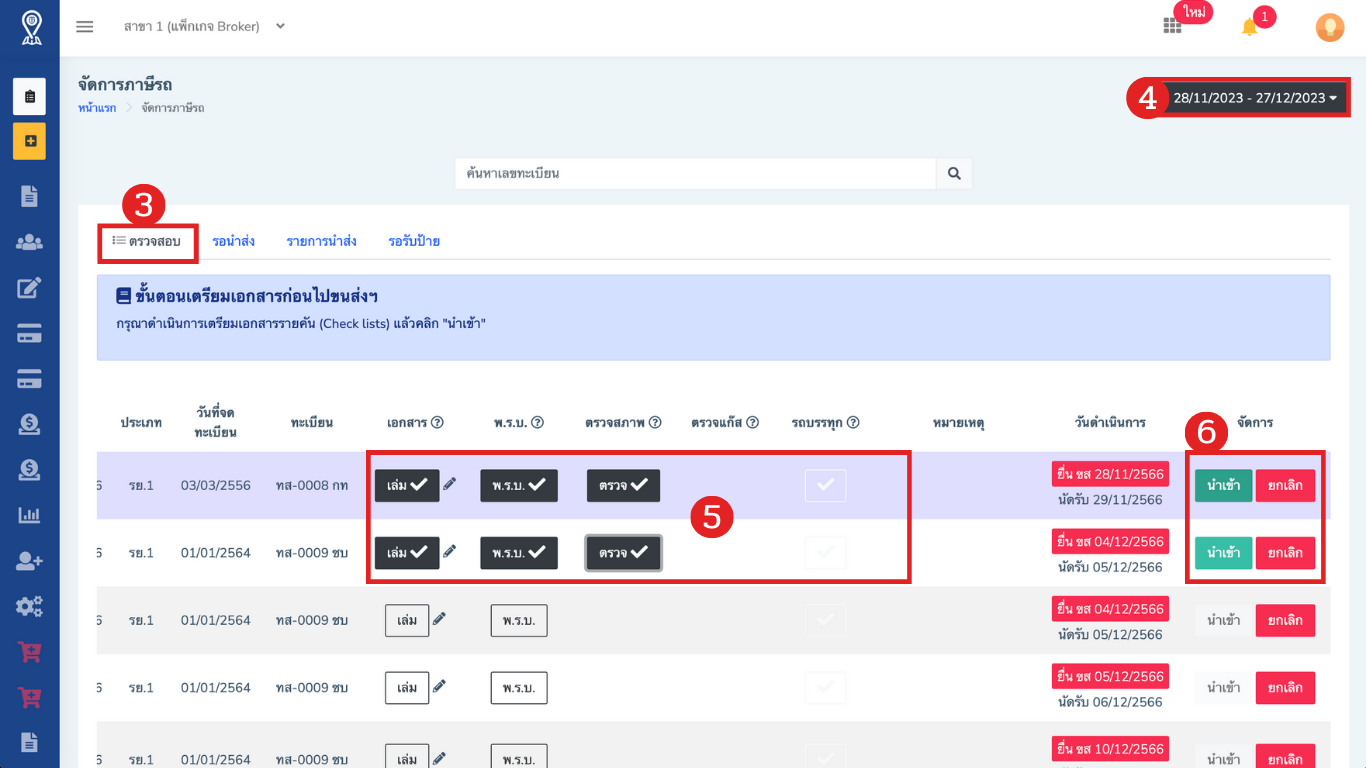This screenshot has height=768, width=1366.
Task: Toggle พ.ร.บ. in the ยื่น ขส 10/12/2566 row
Action: (x=519, y=758)
